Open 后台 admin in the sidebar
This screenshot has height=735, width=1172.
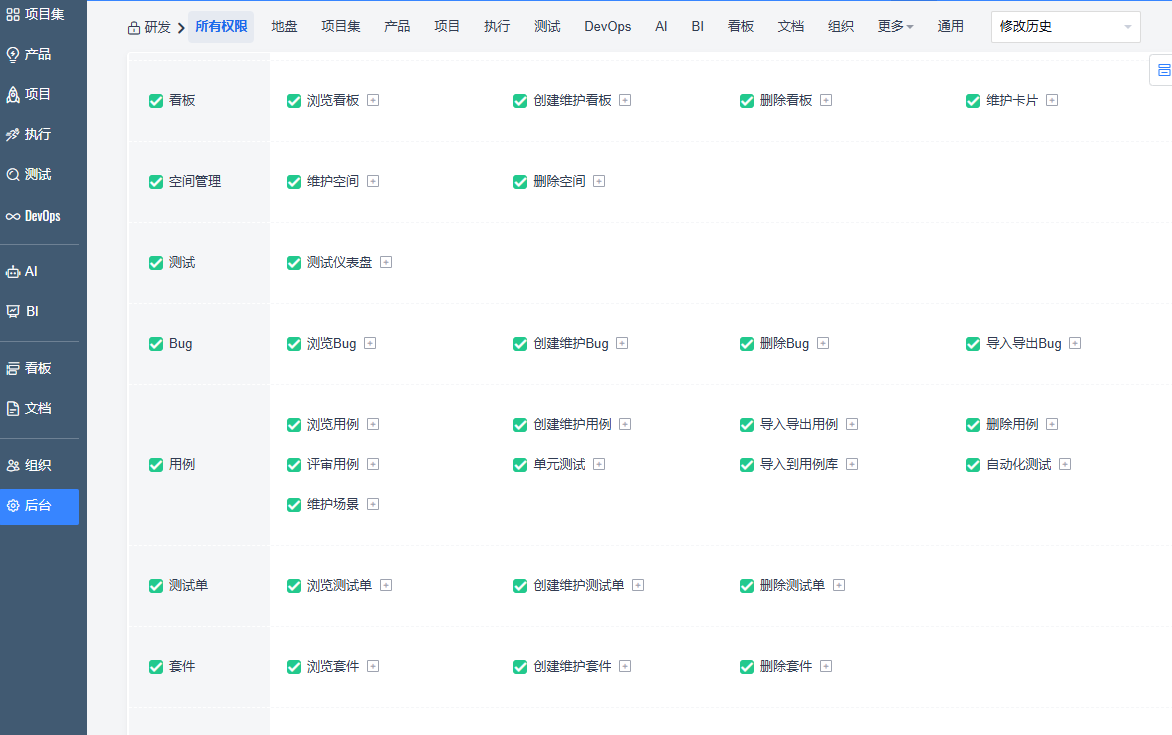[x=39, y=506]
